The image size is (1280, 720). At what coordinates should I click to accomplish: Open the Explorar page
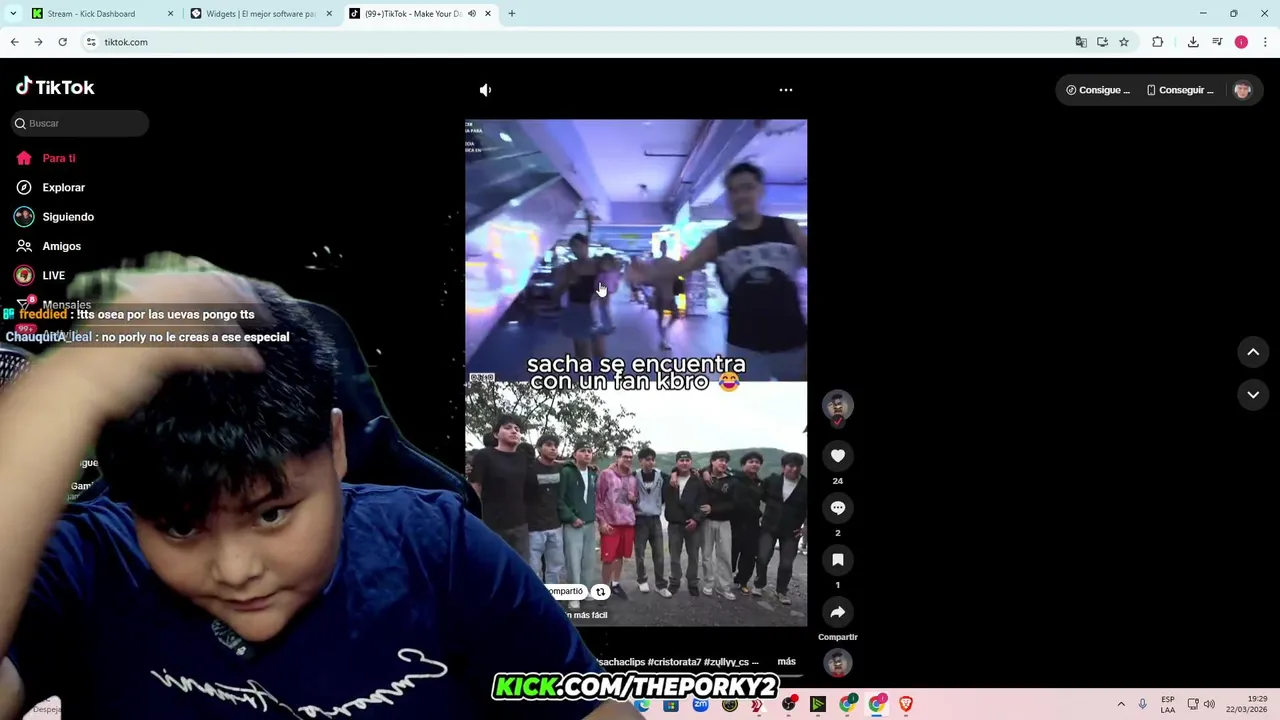(51, 187)
